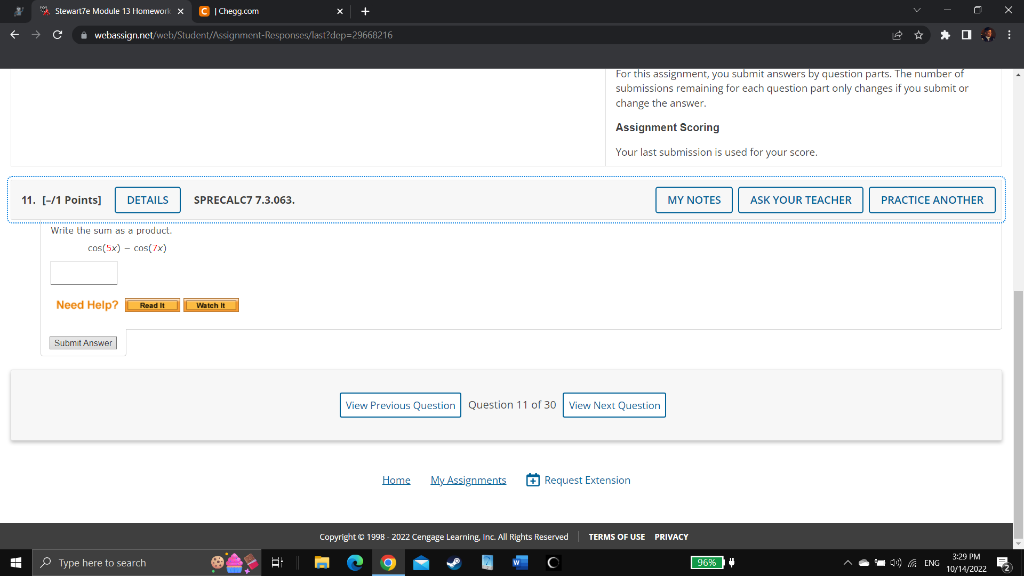Open the Chrome extensions puzzle icon
Image resolution: width=1024 pixels, height=576 pixels.
pyautogui.click(x=945, y=35)
